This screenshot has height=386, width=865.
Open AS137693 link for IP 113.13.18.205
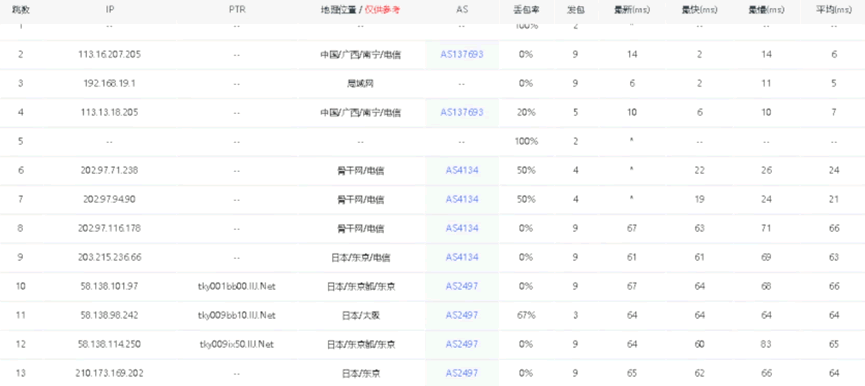(x=462, y=112)
